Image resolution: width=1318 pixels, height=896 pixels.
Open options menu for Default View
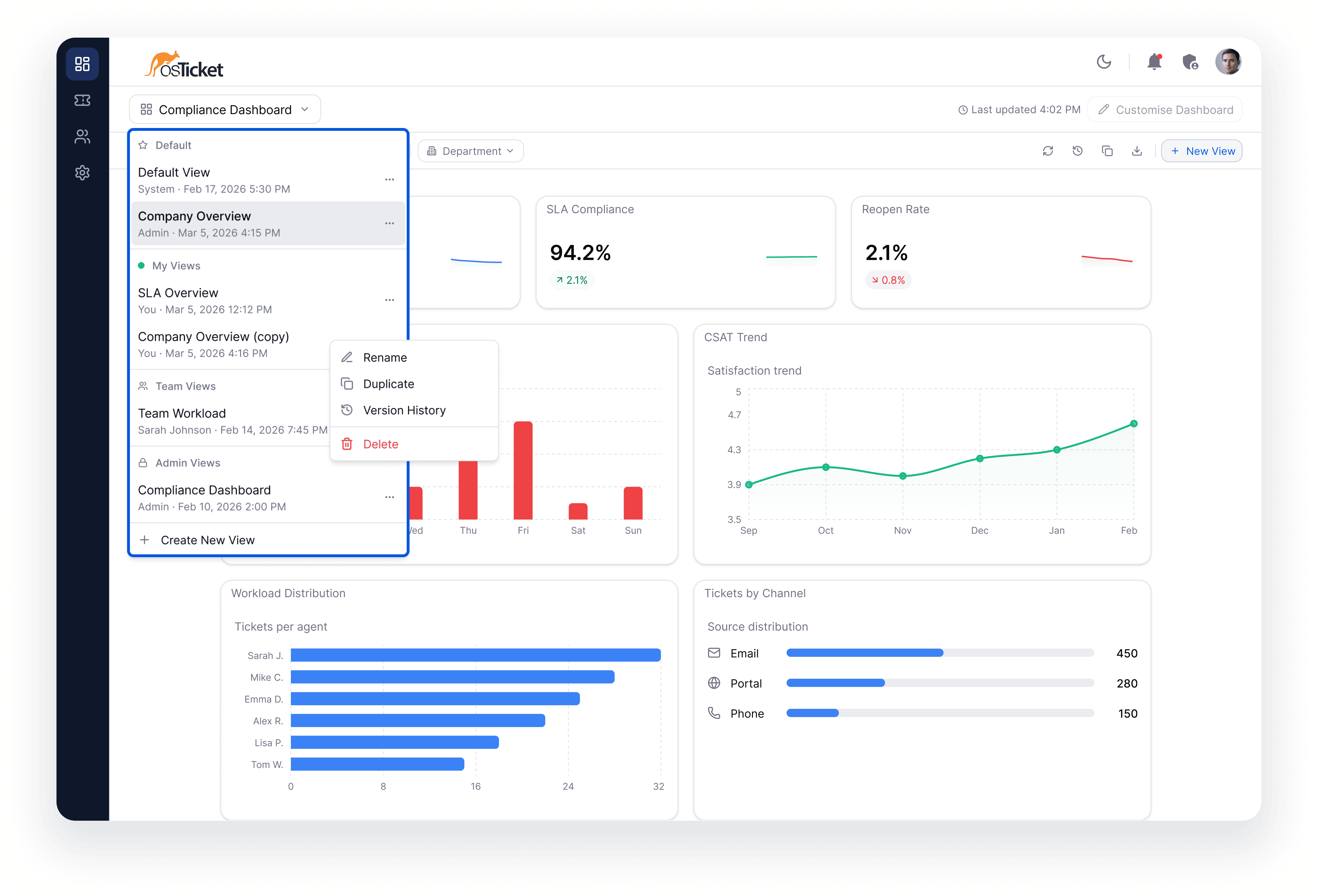click(390, 180)
